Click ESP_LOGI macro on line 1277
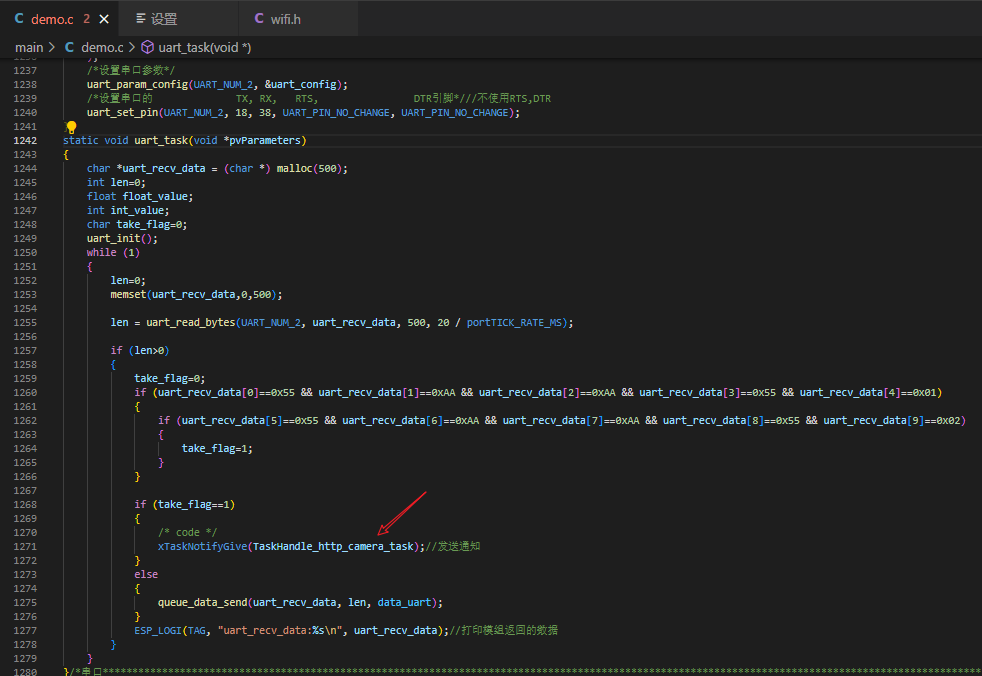 pyautogui.click(x=158, y=631)
